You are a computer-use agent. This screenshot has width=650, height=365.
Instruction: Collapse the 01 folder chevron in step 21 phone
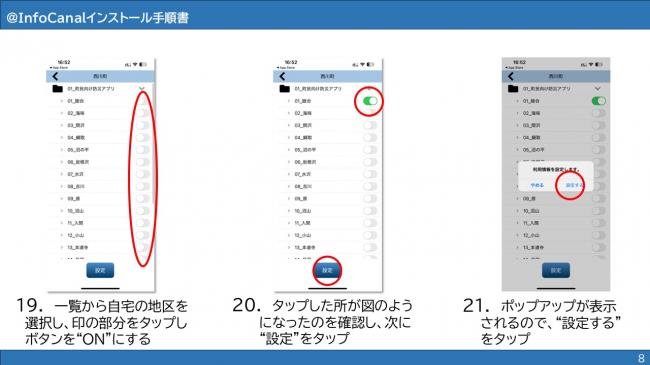[597, 89]
